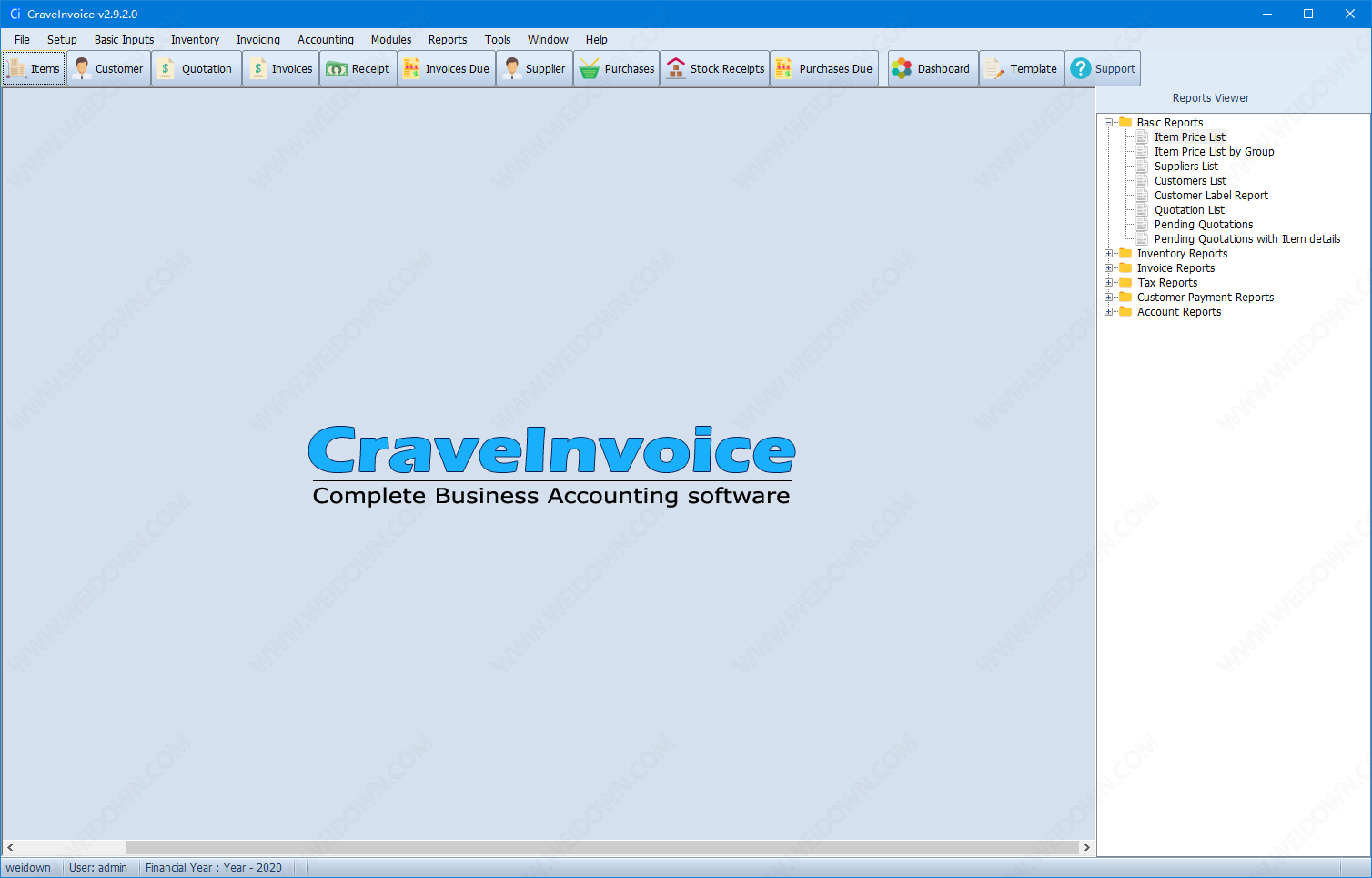Open the Basic Inputs menu
Screen dimensions: 1372x878
pos(124,40)
